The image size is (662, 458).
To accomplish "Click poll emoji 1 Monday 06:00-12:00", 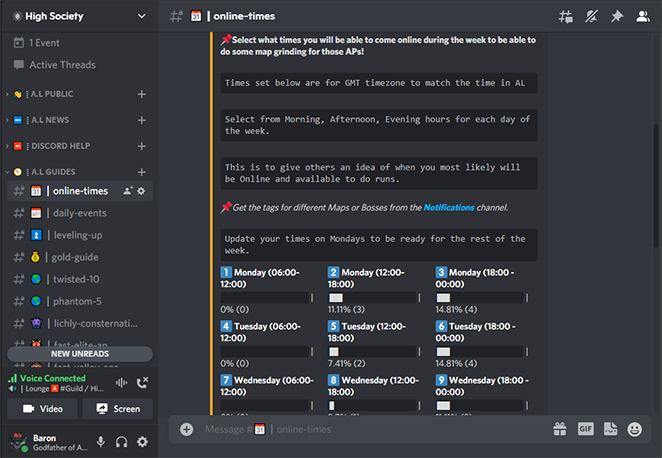I will click(226, 272).
